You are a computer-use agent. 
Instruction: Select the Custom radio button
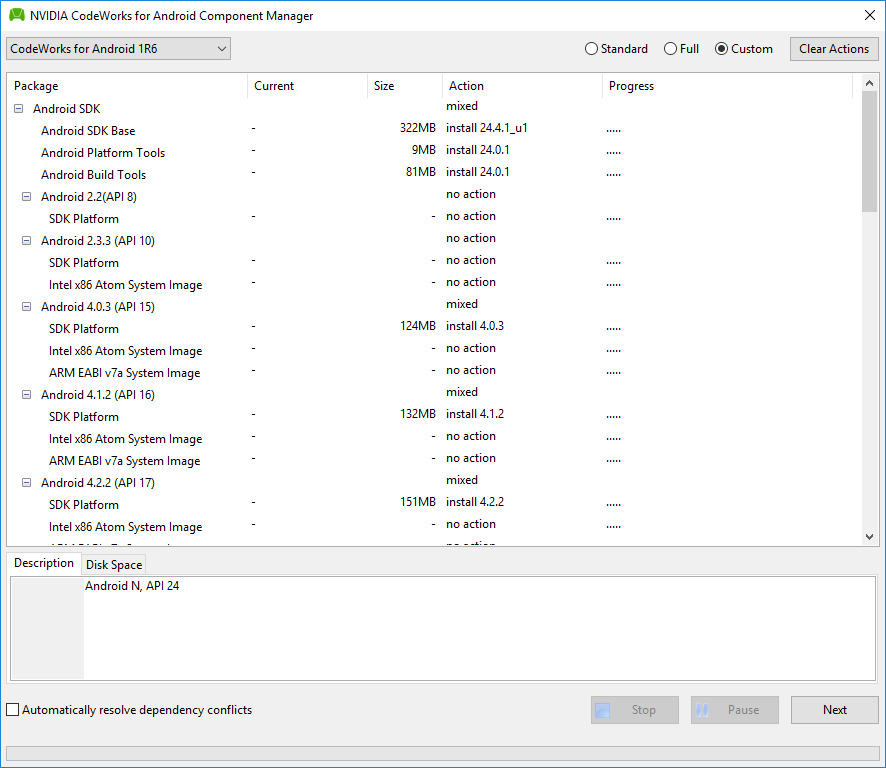[x=721, y=48]
